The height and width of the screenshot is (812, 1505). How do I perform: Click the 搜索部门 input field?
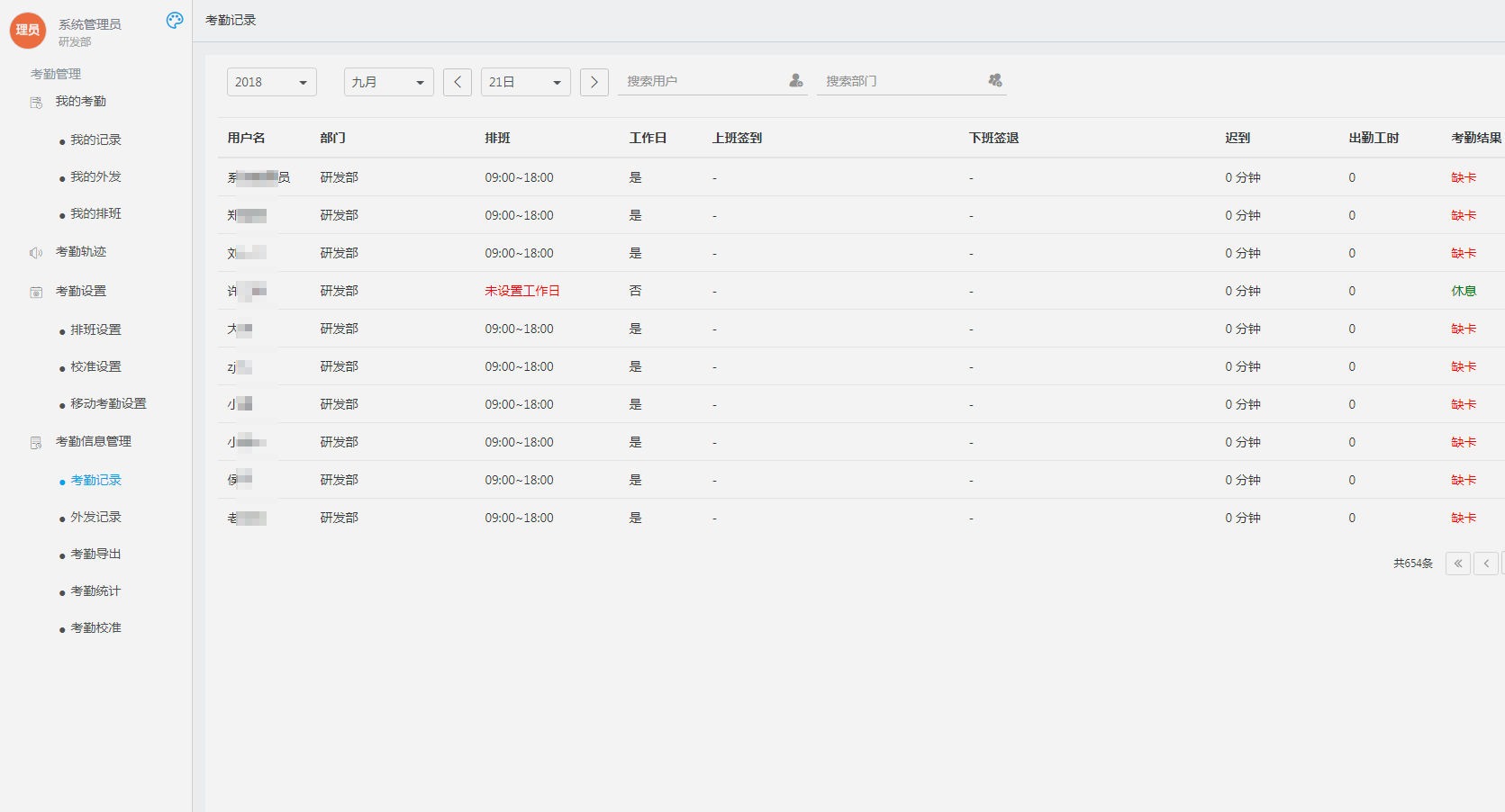(x=901, y=81)
